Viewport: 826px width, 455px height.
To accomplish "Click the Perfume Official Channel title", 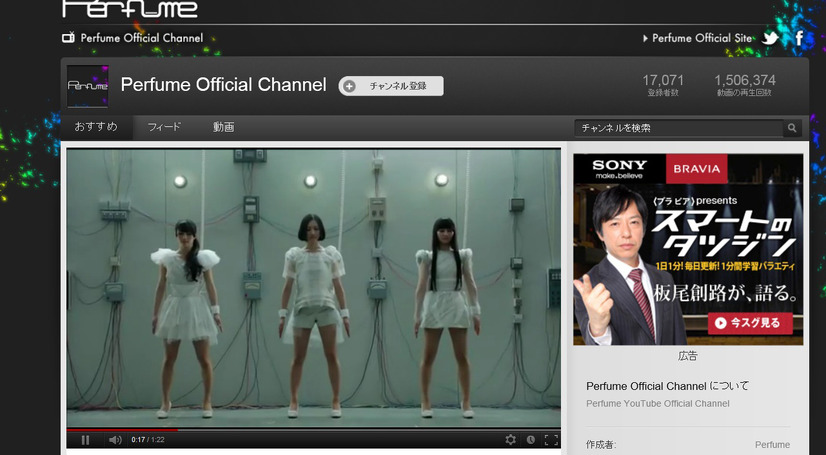I will [x=223, y=85].
